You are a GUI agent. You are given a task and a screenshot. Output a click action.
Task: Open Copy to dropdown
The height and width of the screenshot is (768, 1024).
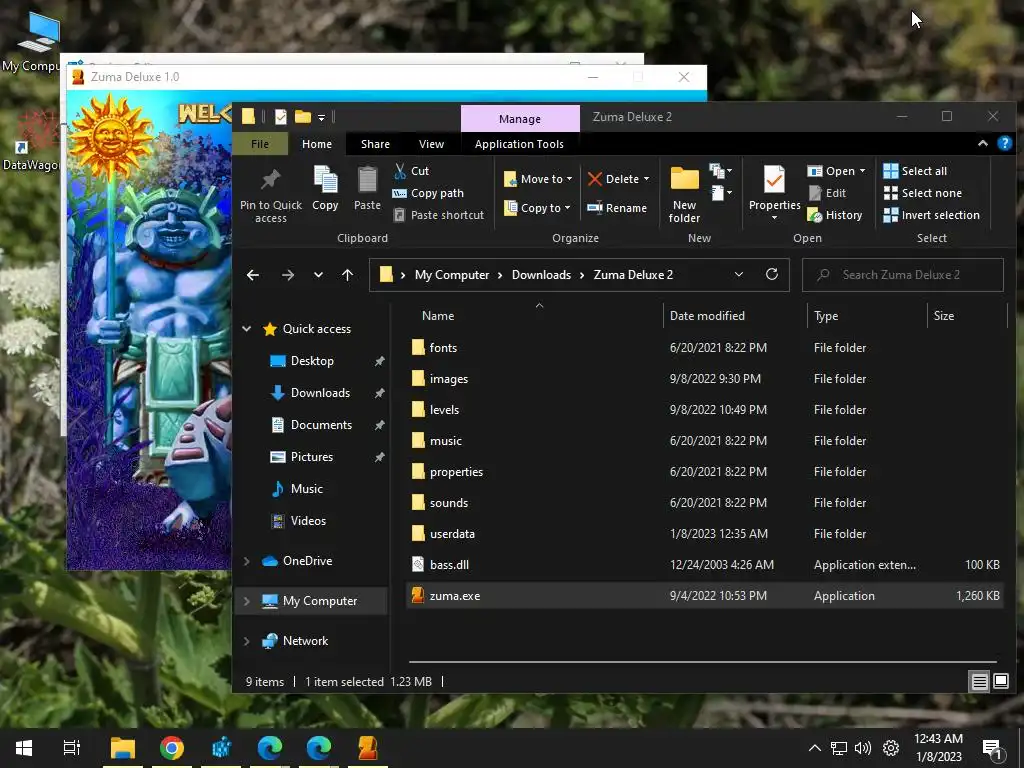pos(538,208)
